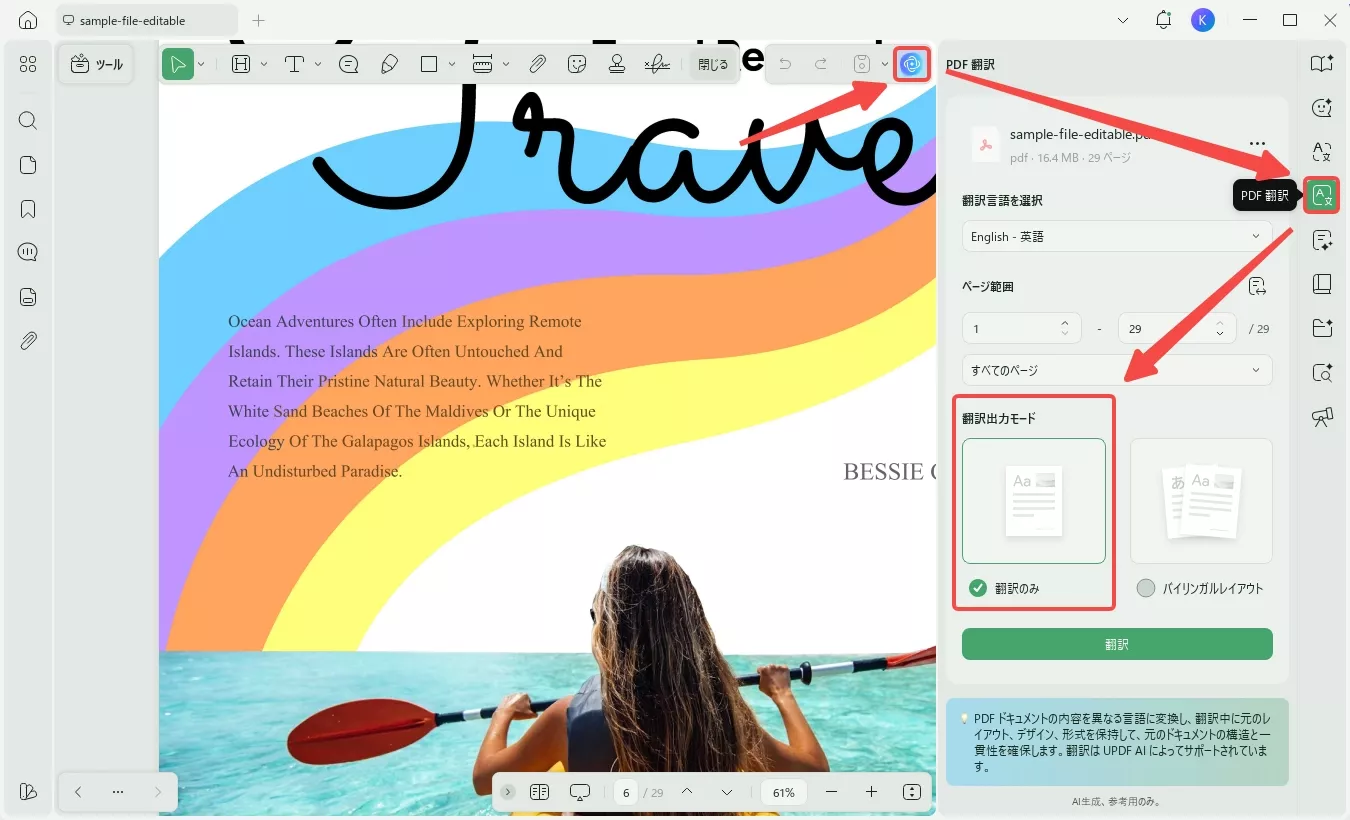This screenshot has height=820, width=1350.
Task: Click the 閉じる close toolbar button
Action: (x=713, y=65)
